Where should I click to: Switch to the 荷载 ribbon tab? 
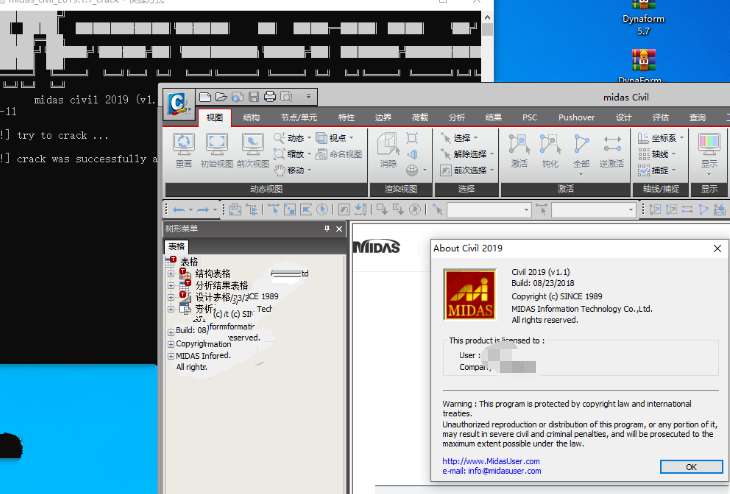tap(420, 117)
